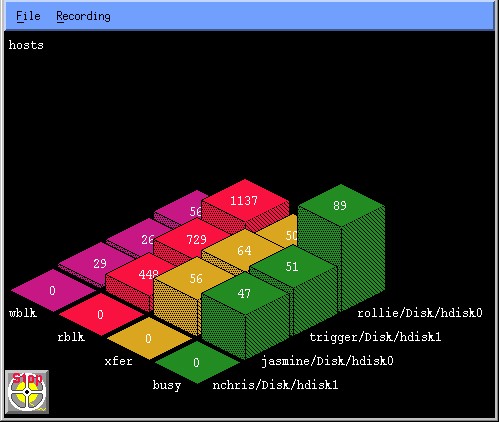Click the rollie/Disk/hdisk0 label

click(x=420, y=313)
